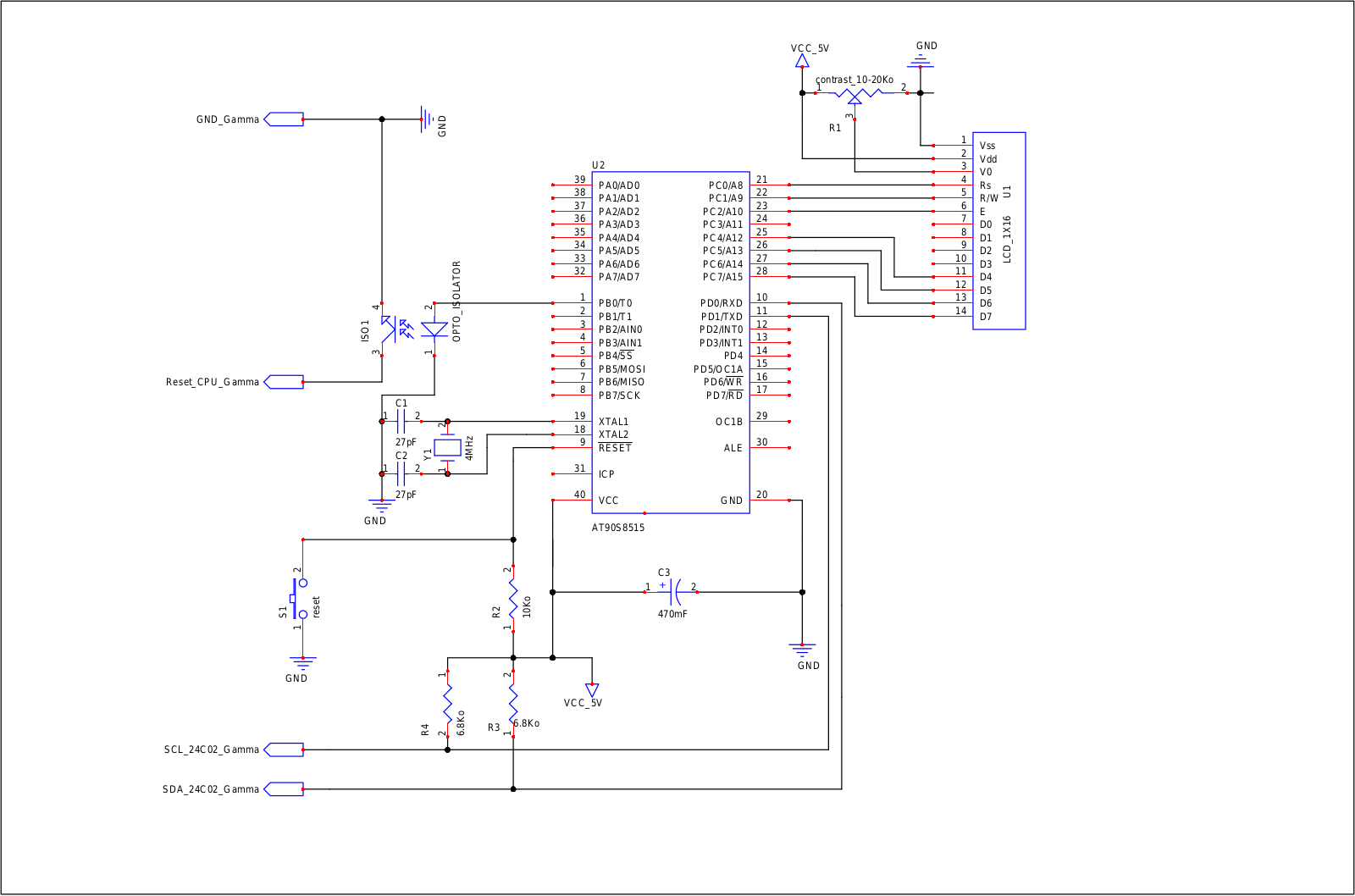Image resolution: width=1355 pixels, height=896 pixels.
Task: Select resistor R4 symbol
Action: [x=448, y=704]
